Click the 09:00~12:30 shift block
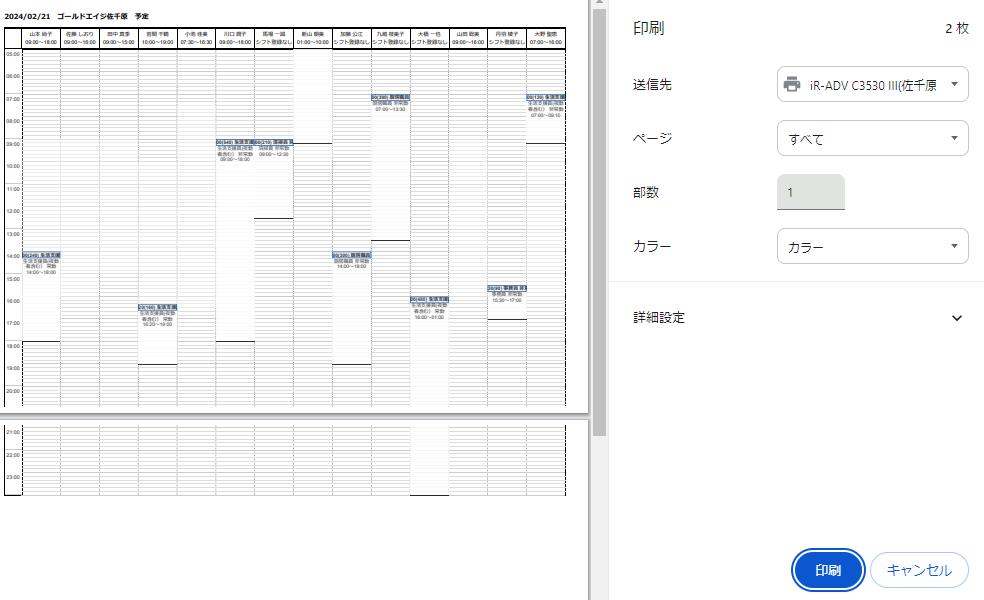The width and height of the screenshot is (984, 600). (x=273, y=149)
